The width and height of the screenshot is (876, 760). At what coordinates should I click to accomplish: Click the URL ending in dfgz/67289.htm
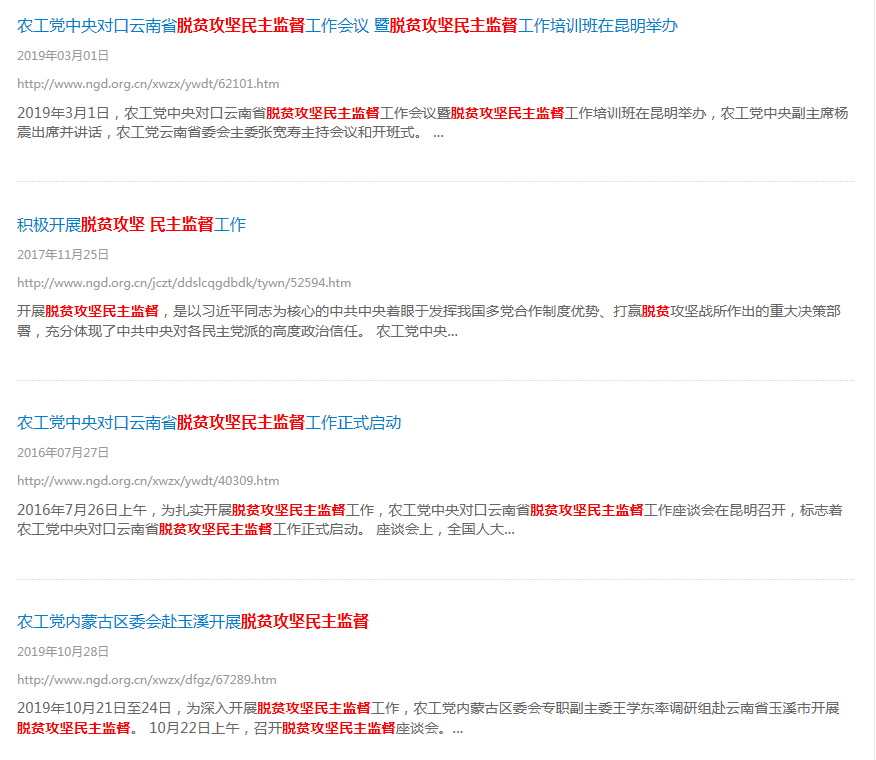147,680
